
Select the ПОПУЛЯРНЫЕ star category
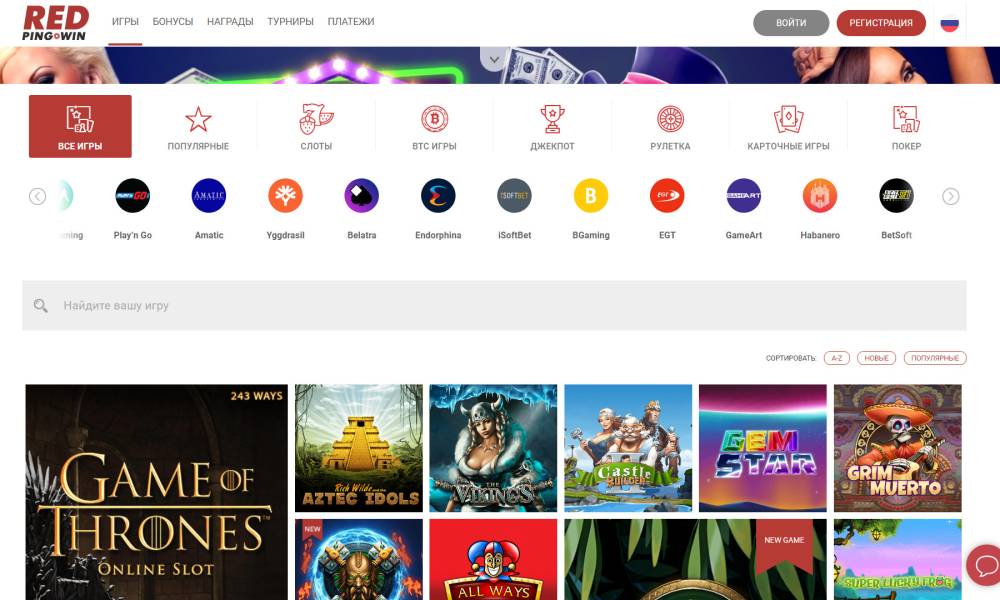[x=198, y=128]
